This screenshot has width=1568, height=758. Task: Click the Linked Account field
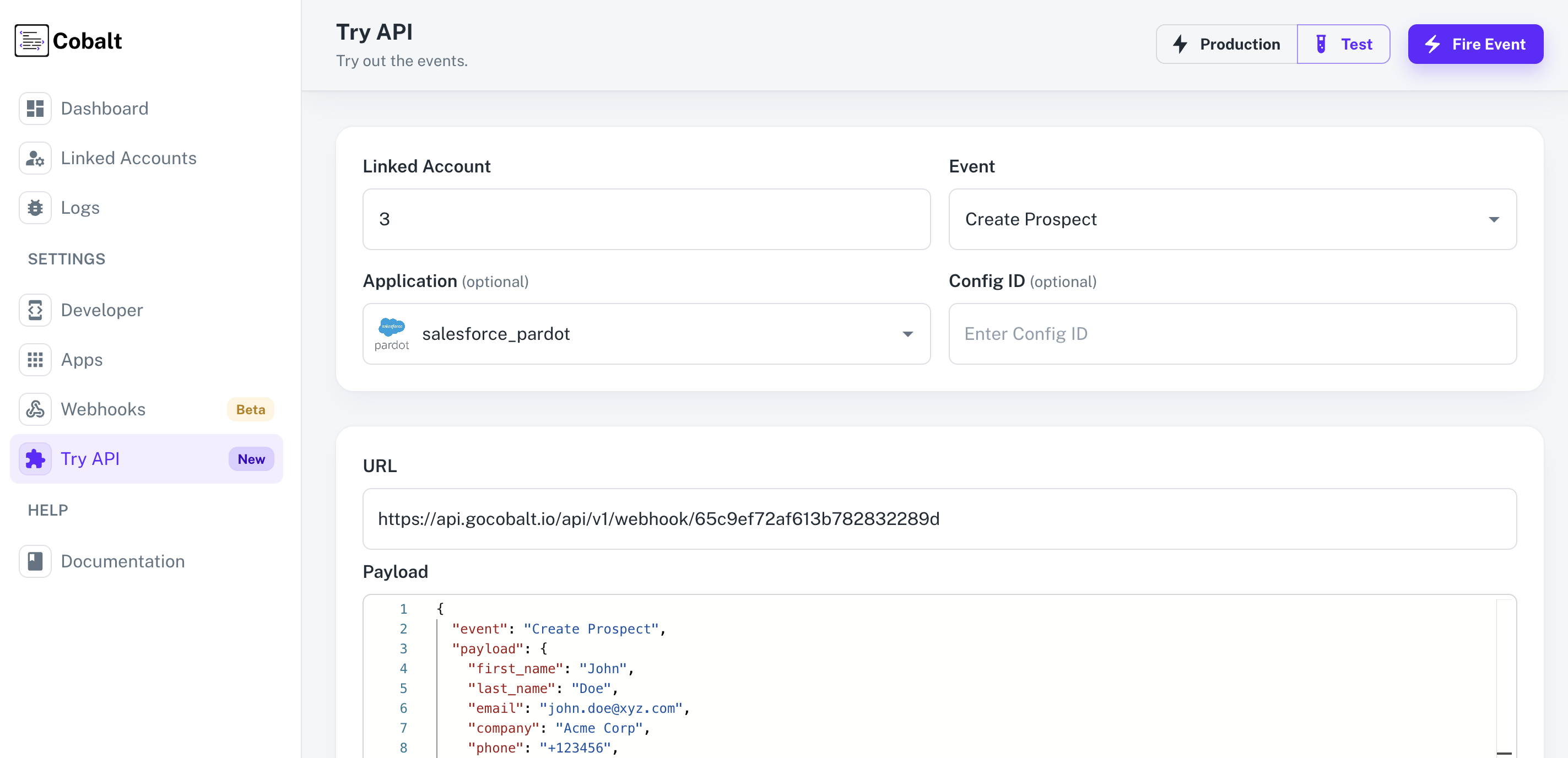click(x=646, y=220)
